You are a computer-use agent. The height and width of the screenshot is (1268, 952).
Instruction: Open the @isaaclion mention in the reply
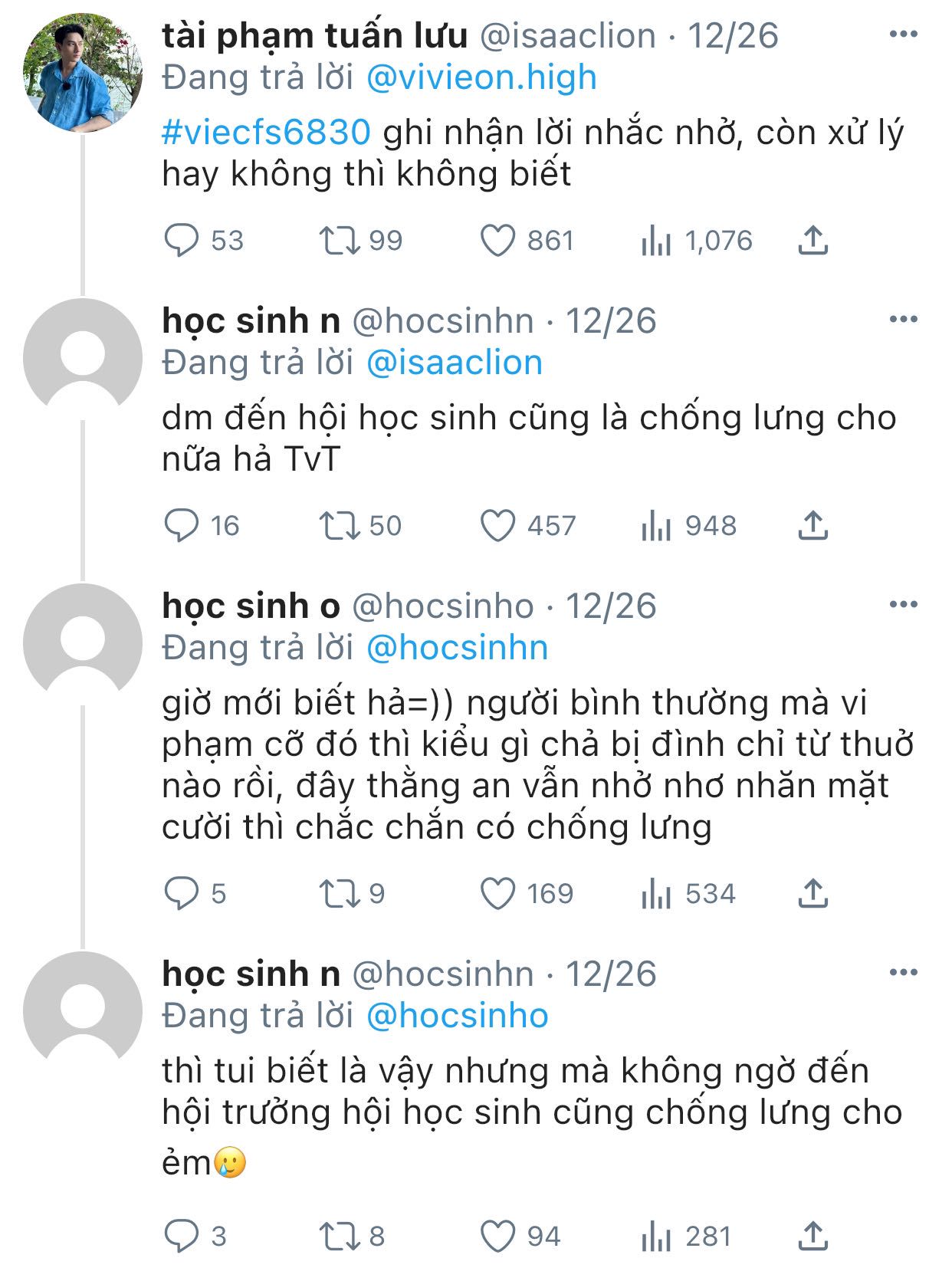455,363
